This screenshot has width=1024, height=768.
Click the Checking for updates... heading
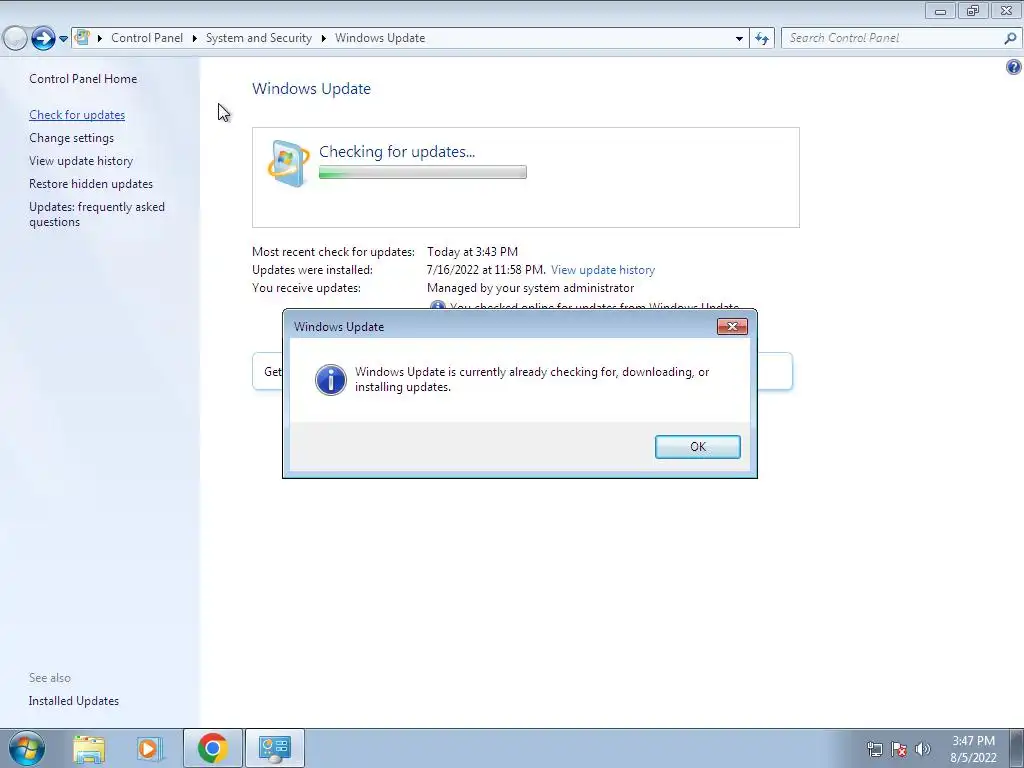click(x=397, y=152)
